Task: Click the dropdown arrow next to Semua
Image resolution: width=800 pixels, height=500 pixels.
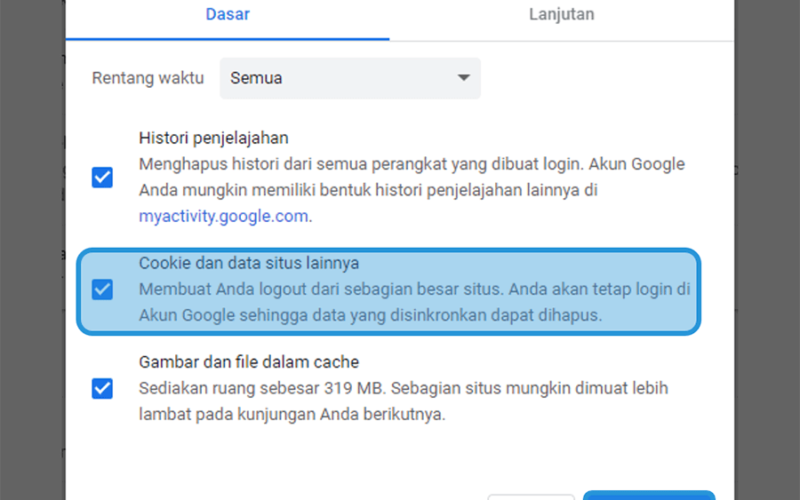Action: tap(463, 78)
